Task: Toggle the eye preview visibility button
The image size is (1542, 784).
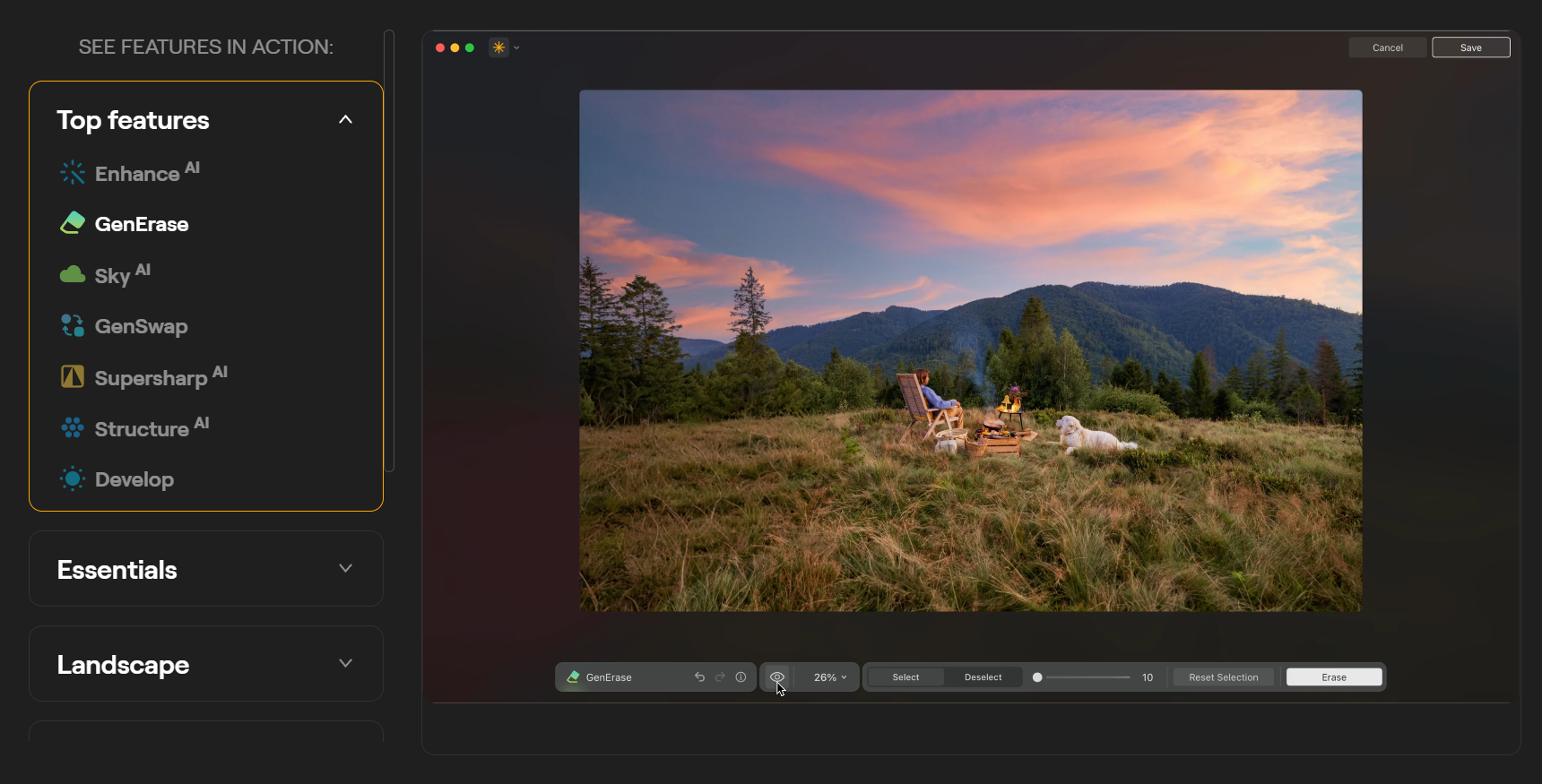Action: click(x=777, y=677)
